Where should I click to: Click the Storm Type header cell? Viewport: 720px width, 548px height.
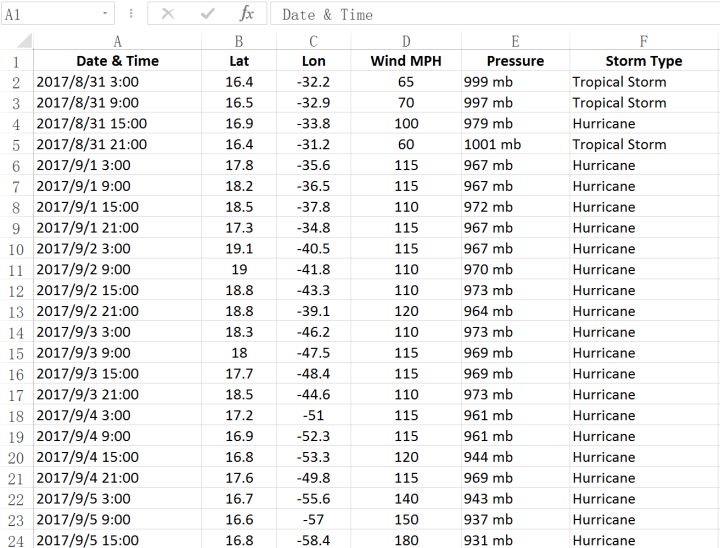(644, 61)
